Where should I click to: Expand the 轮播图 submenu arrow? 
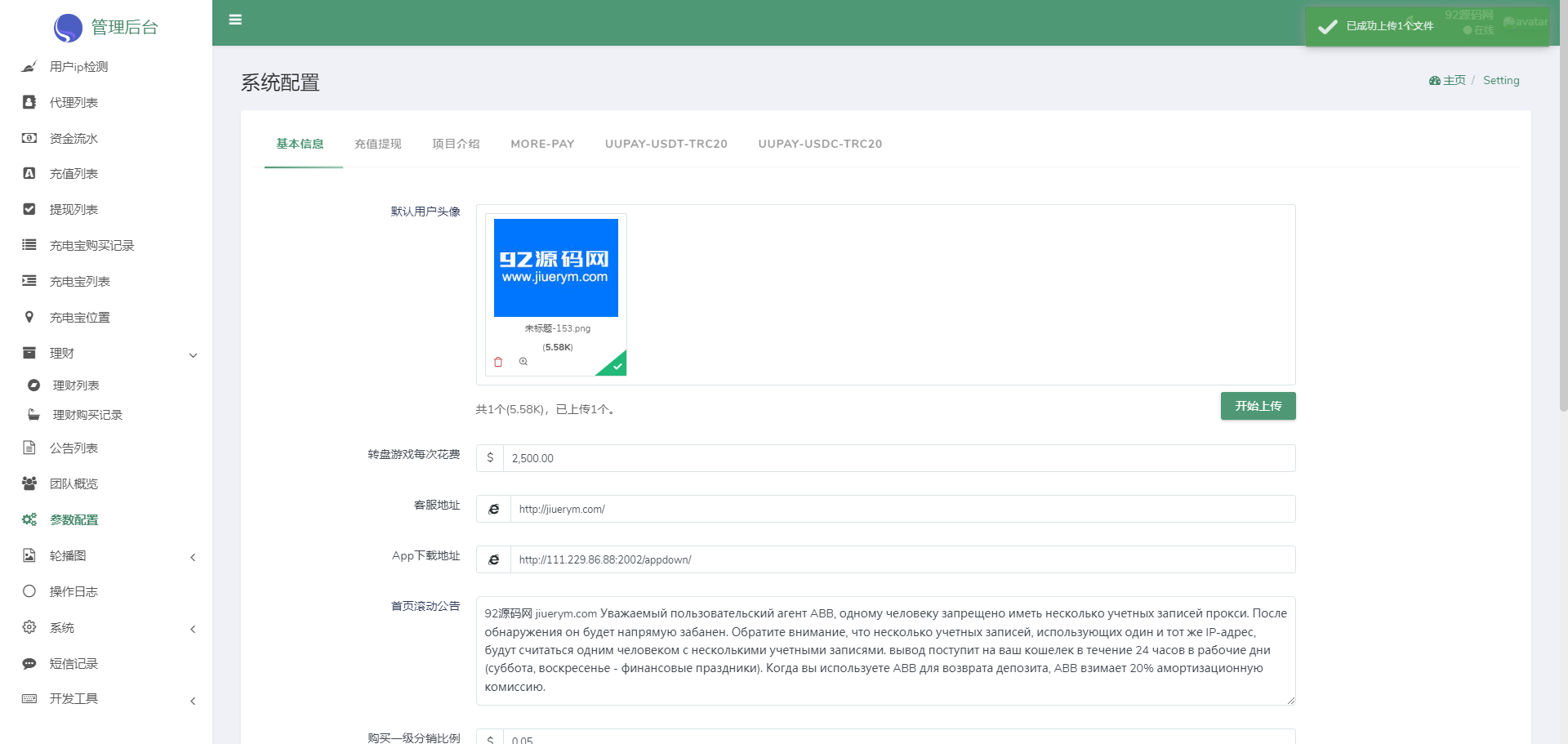click(x=193, y=557)
